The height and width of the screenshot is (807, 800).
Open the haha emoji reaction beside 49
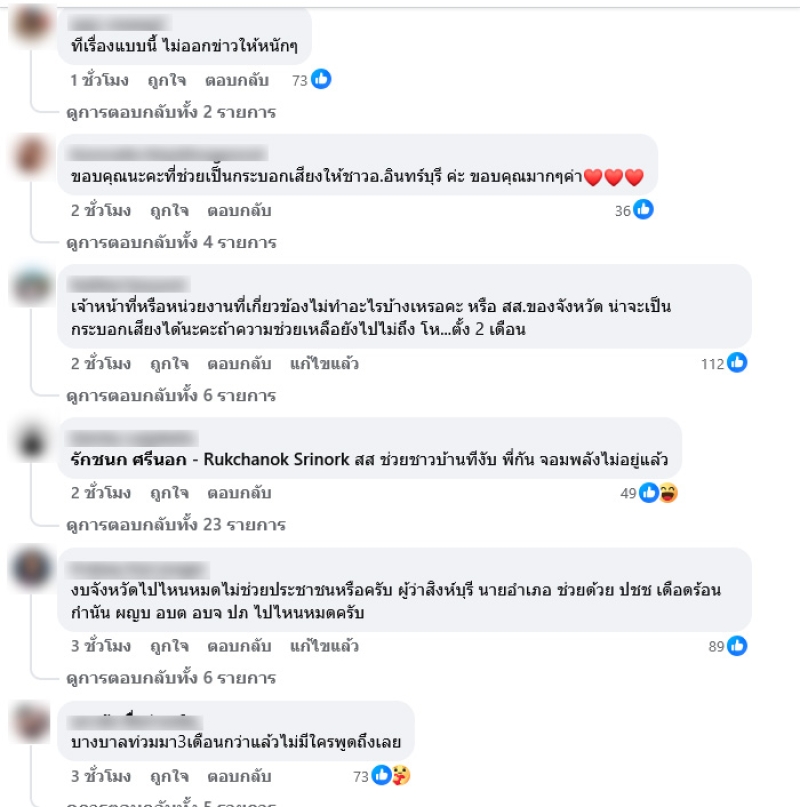pyautogui.click(x=668, y=493)
